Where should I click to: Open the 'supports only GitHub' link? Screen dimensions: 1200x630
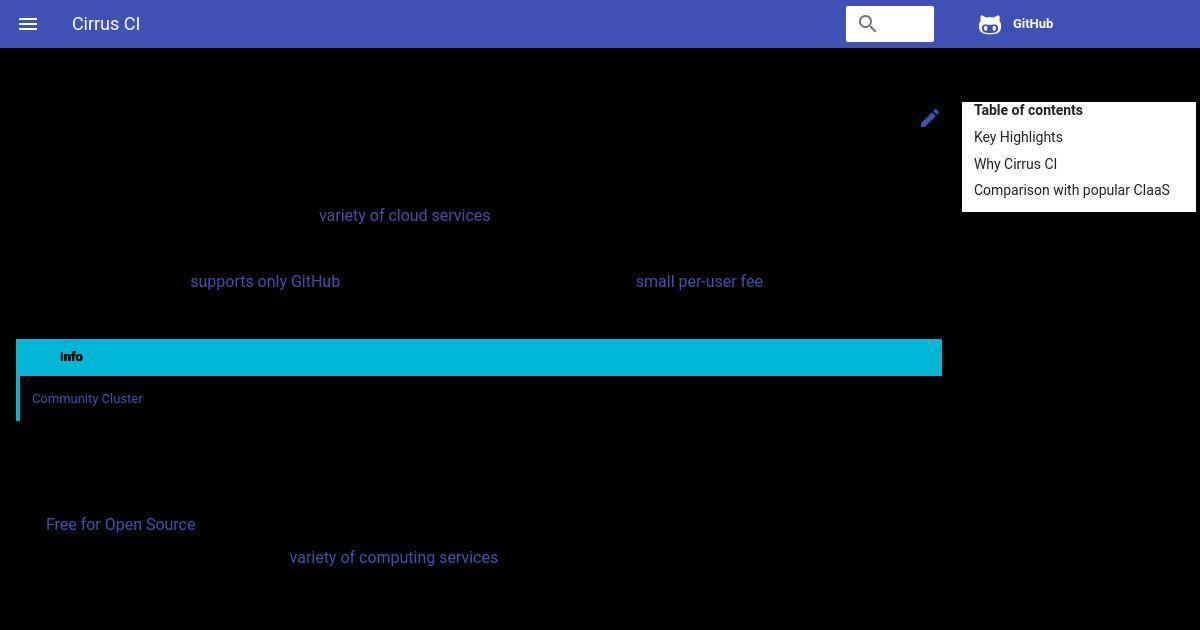pos(265,281)
